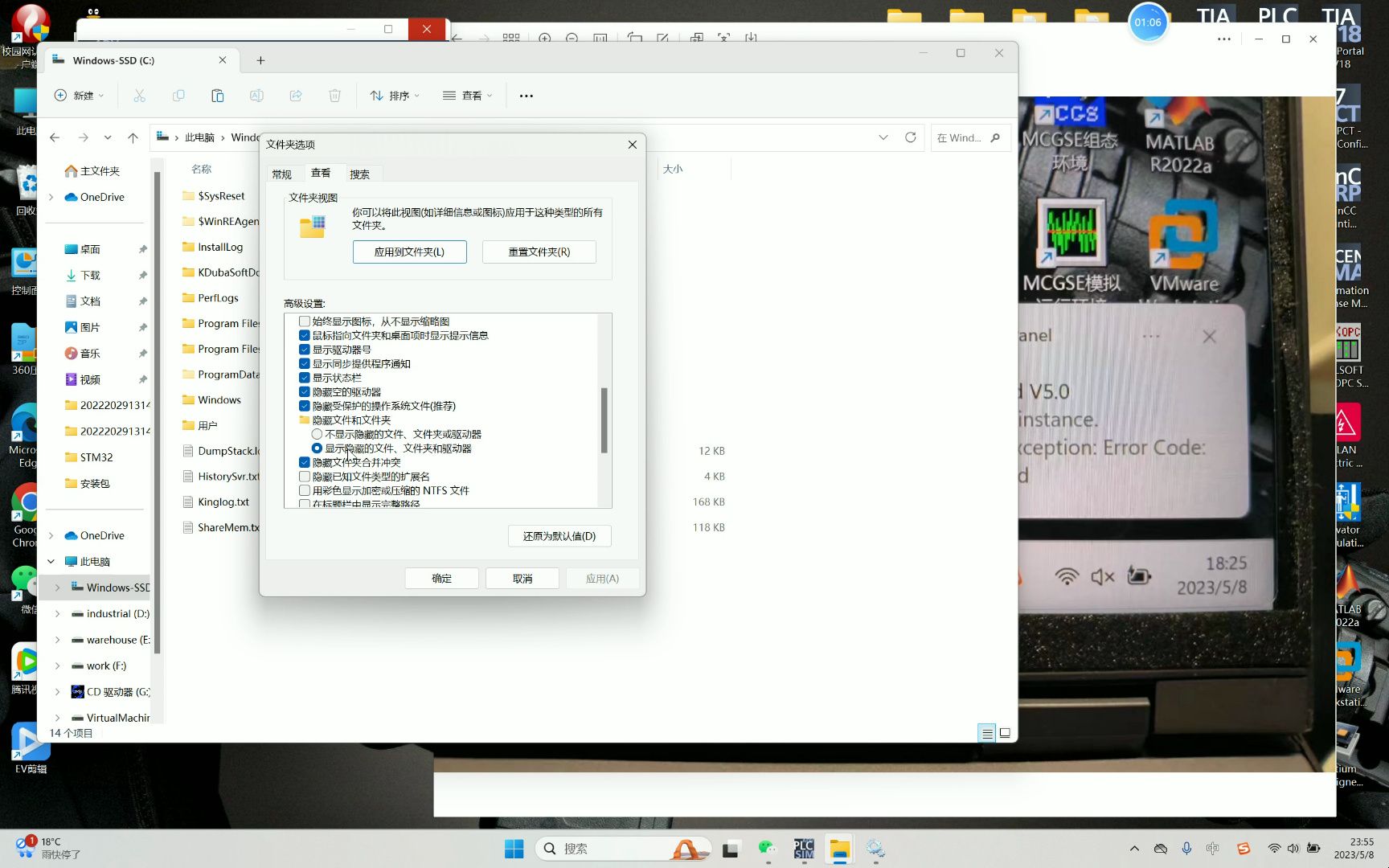Open WeChat from the taskbar
Viewport: 1389px width, 868px height.
tap(768, 849)
